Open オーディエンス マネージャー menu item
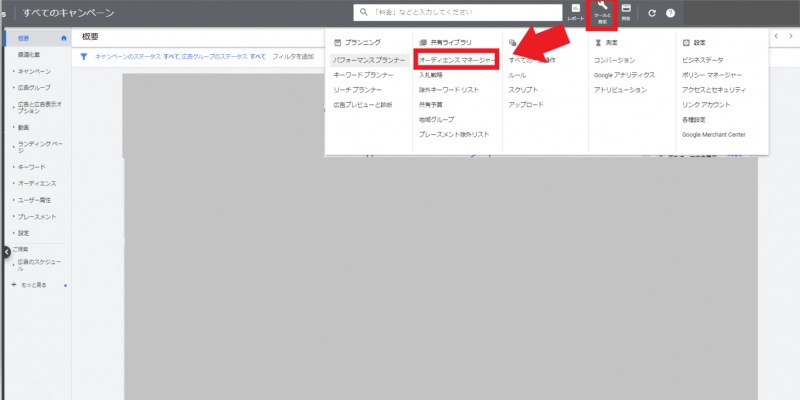 pos(457,60)
